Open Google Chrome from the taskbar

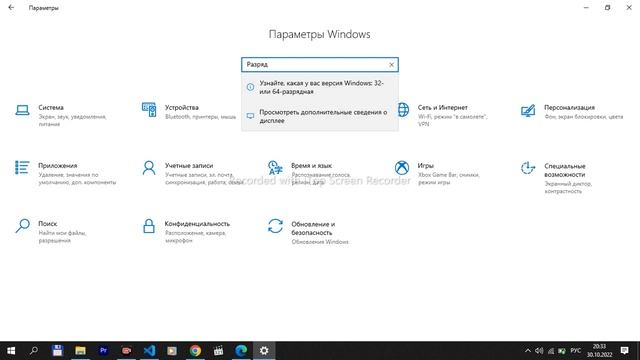tap(195, 351)
